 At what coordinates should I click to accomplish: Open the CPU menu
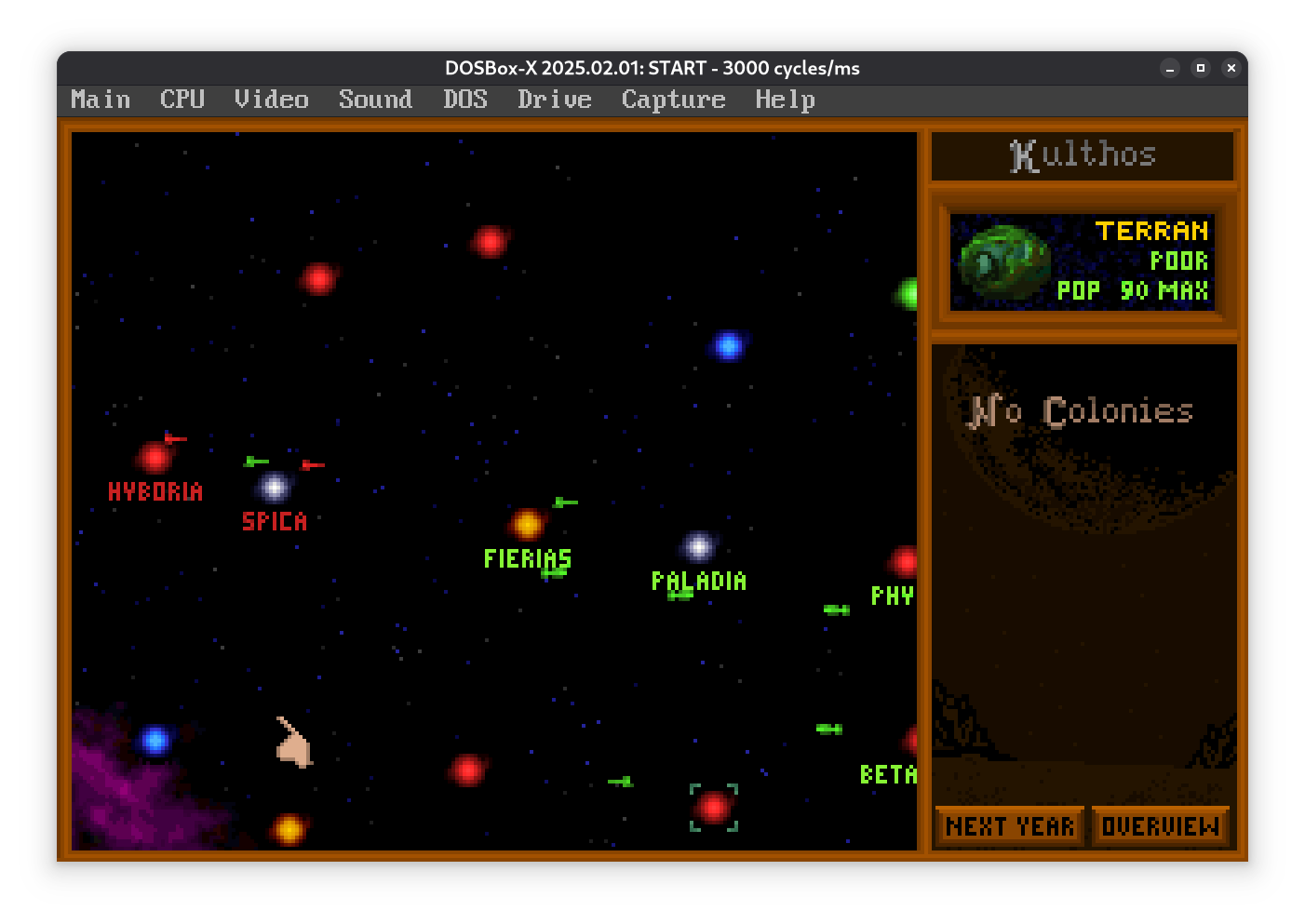(182, 100)
